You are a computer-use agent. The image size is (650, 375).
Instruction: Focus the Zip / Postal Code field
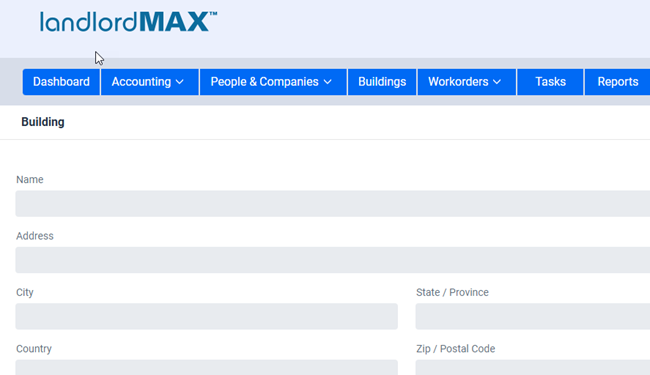[x=533, y=368]
